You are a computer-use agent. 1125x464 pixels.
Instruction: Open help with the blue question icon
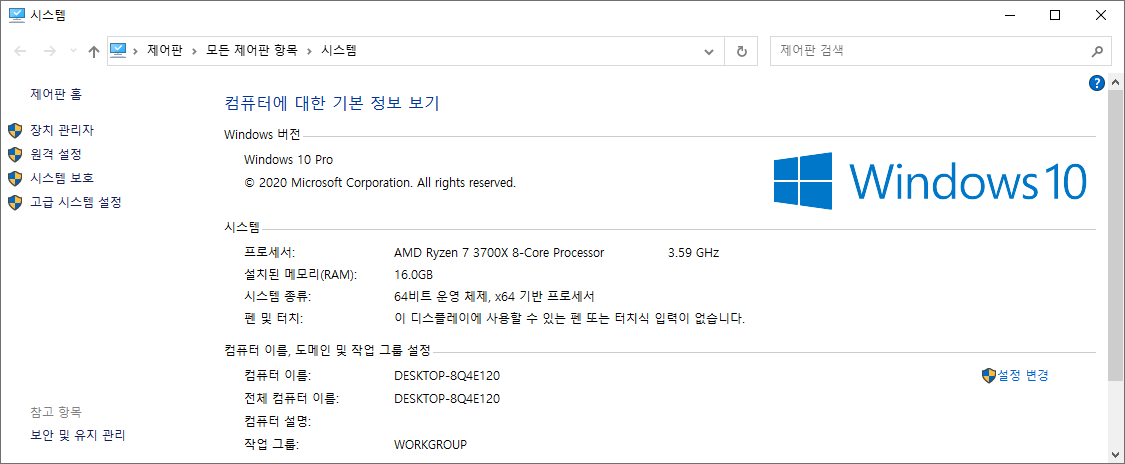tap(1096, 83)
